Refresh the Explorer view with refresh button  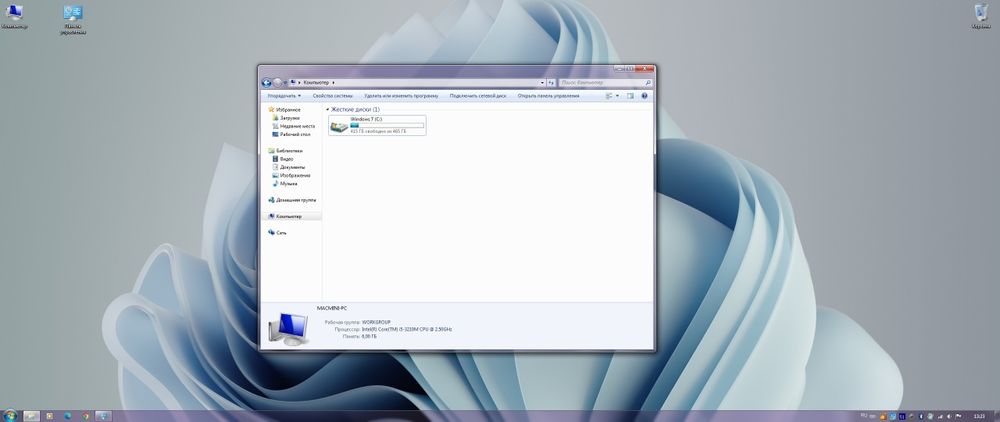coord(551,83)
